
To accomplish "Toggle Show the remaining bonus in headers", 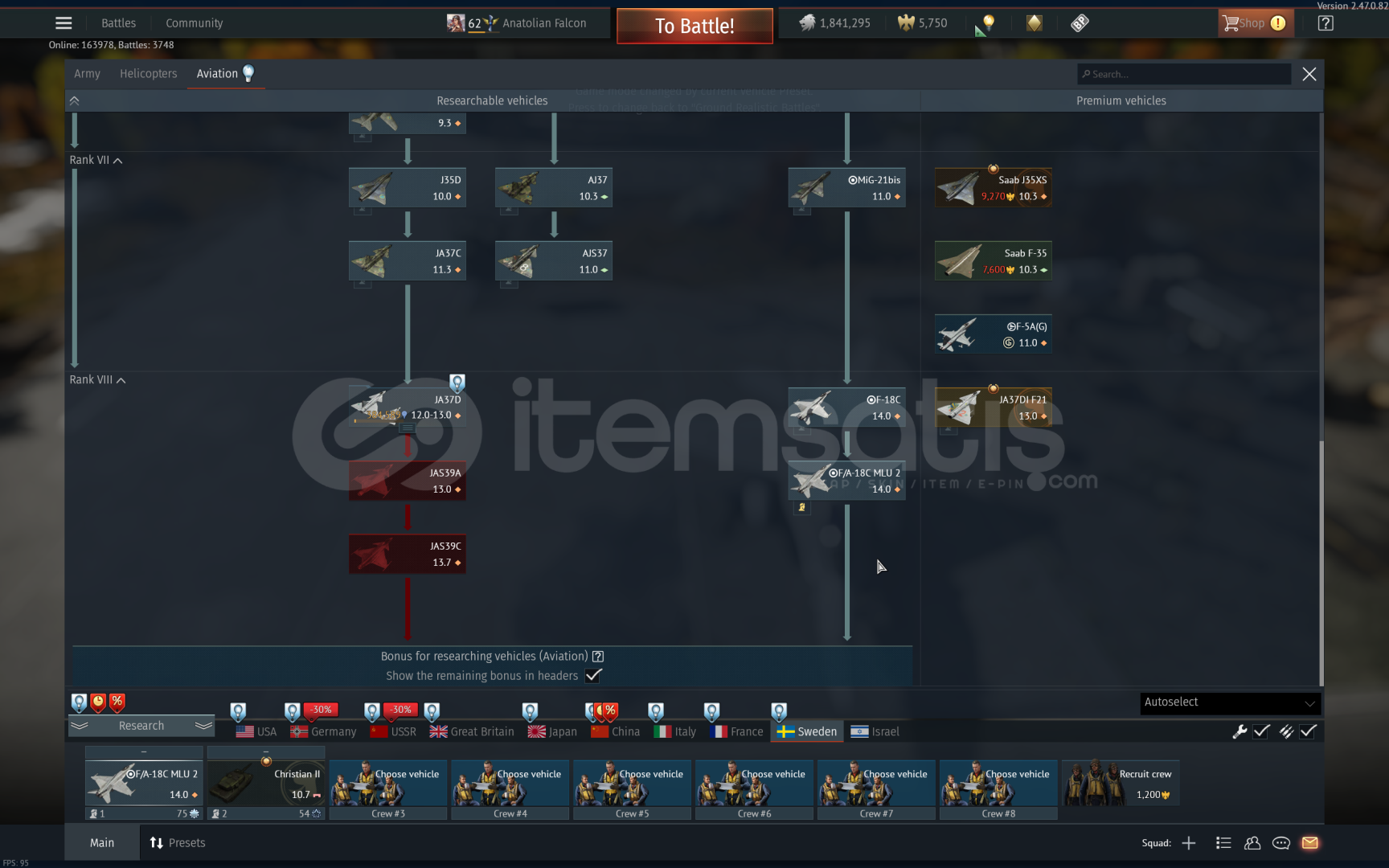I will (593, 676).
